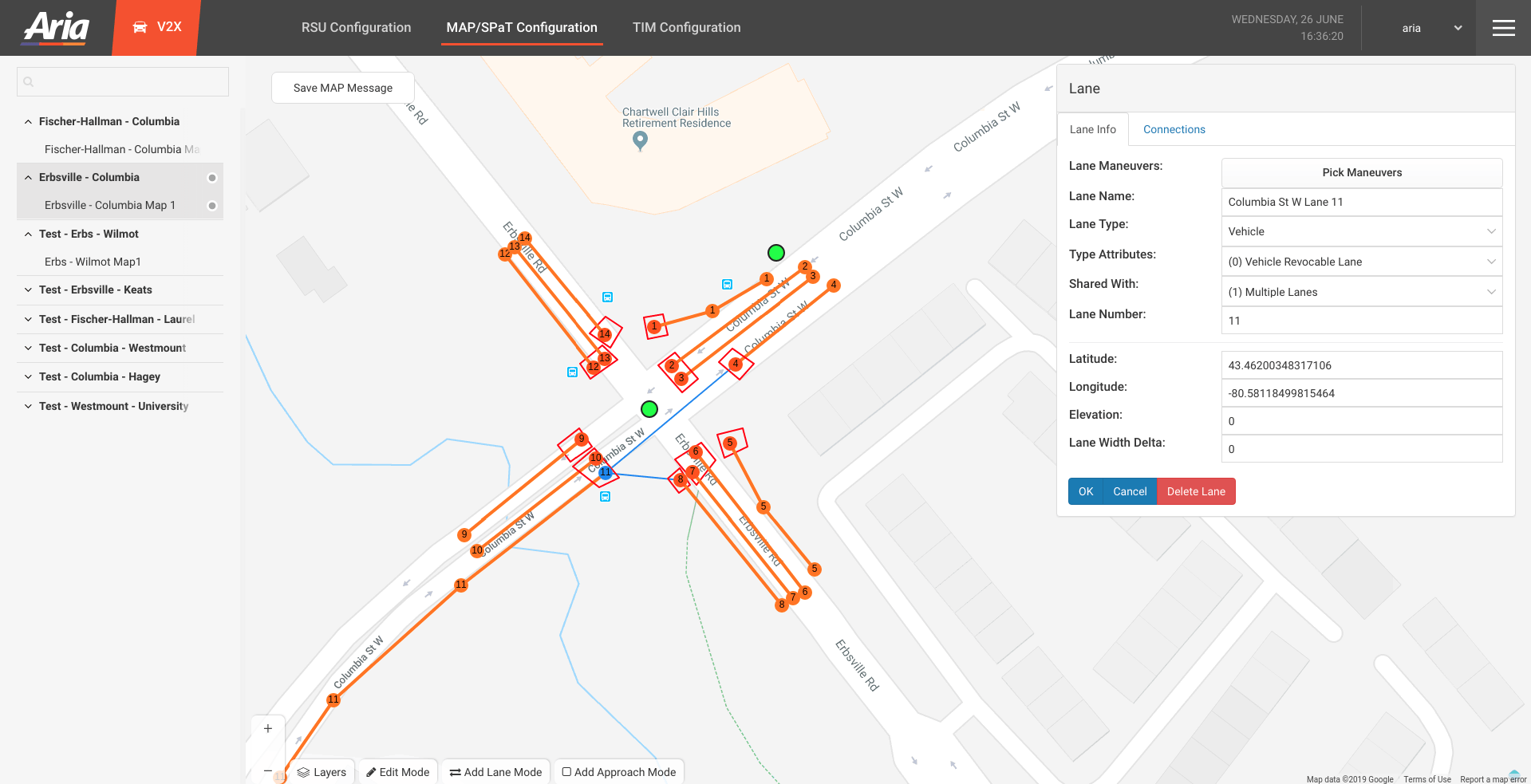The width and height of the screenshot is (1531, 784).
Task: Open the Connections tab
Action: coord(1174,129)
